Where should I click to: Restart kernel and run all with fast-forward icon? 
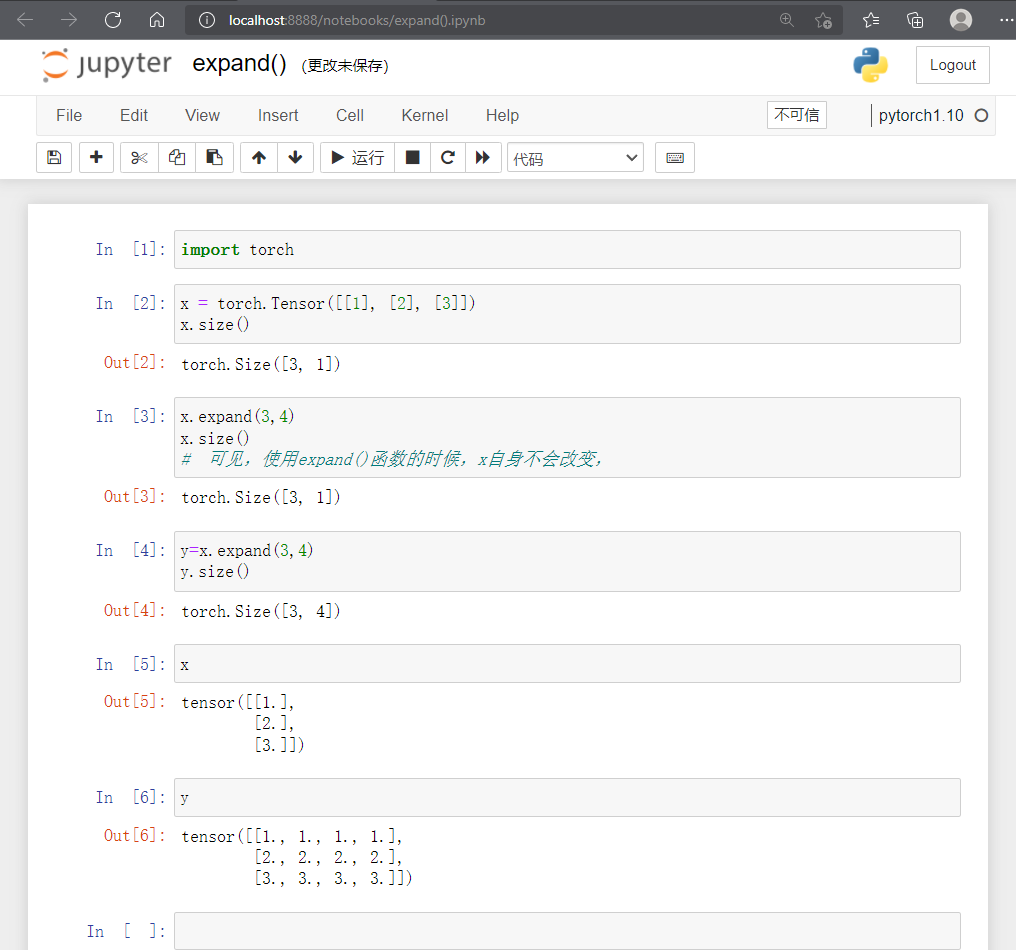[484, 157]
